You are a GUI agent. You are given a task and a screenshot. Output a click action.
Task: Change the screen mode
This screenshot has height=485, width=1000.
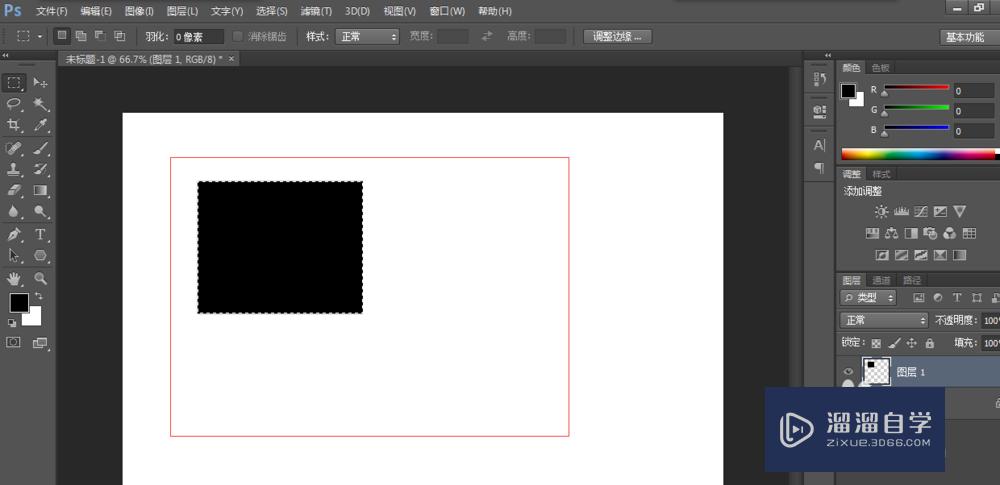pyautogui.click(x=40, y=343)
